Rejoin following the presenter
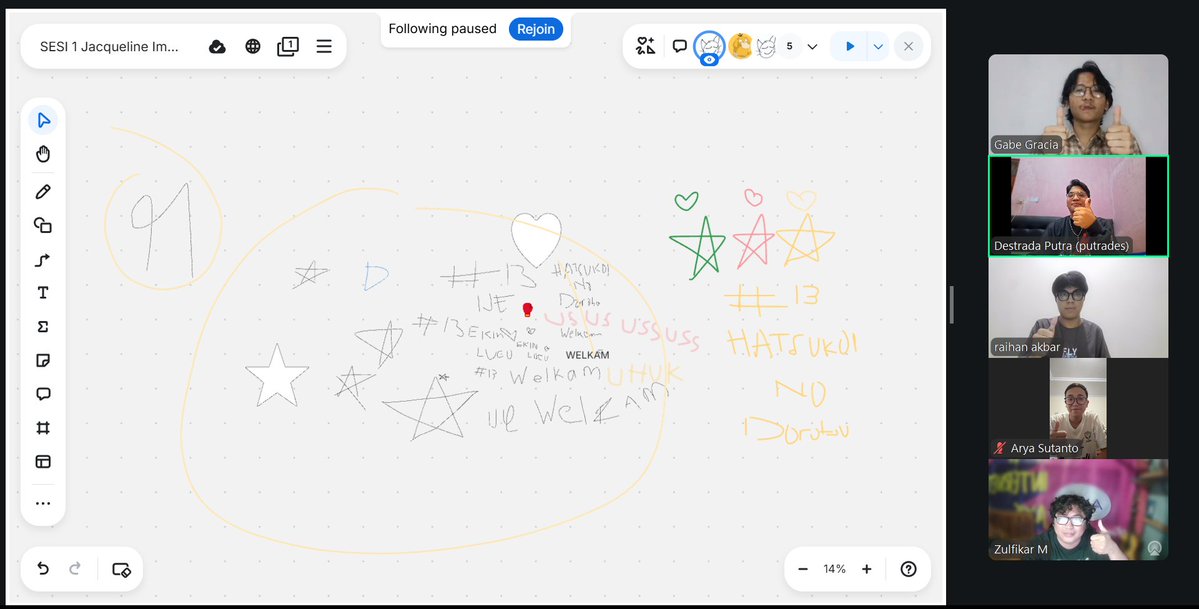 pos(536,29)
